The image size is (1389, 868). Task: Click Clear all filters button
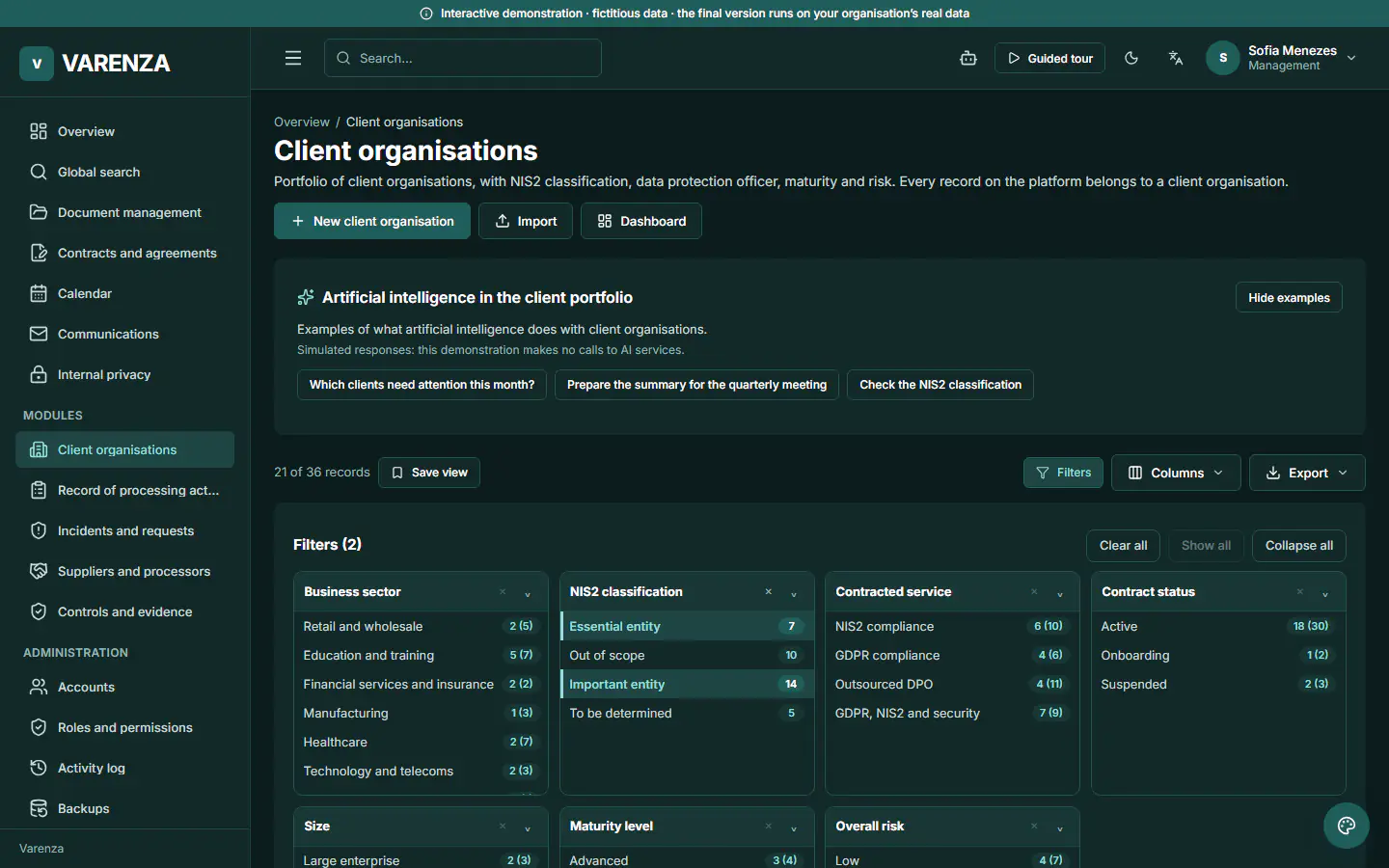(x=1123, y=545)
